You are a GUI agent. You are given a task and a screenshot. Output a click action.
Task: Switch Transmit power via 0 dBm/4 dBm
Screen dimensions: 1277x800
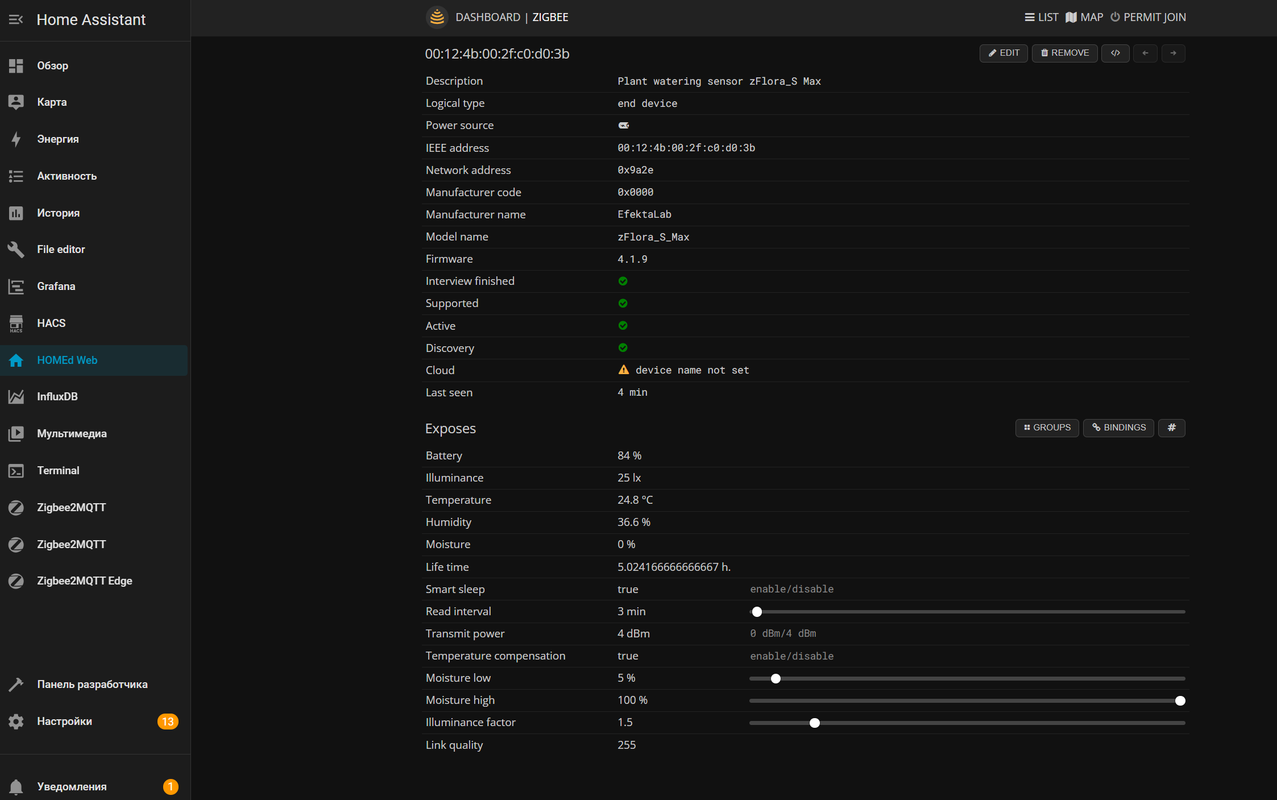pyautogui.click(x=782, y=634)
